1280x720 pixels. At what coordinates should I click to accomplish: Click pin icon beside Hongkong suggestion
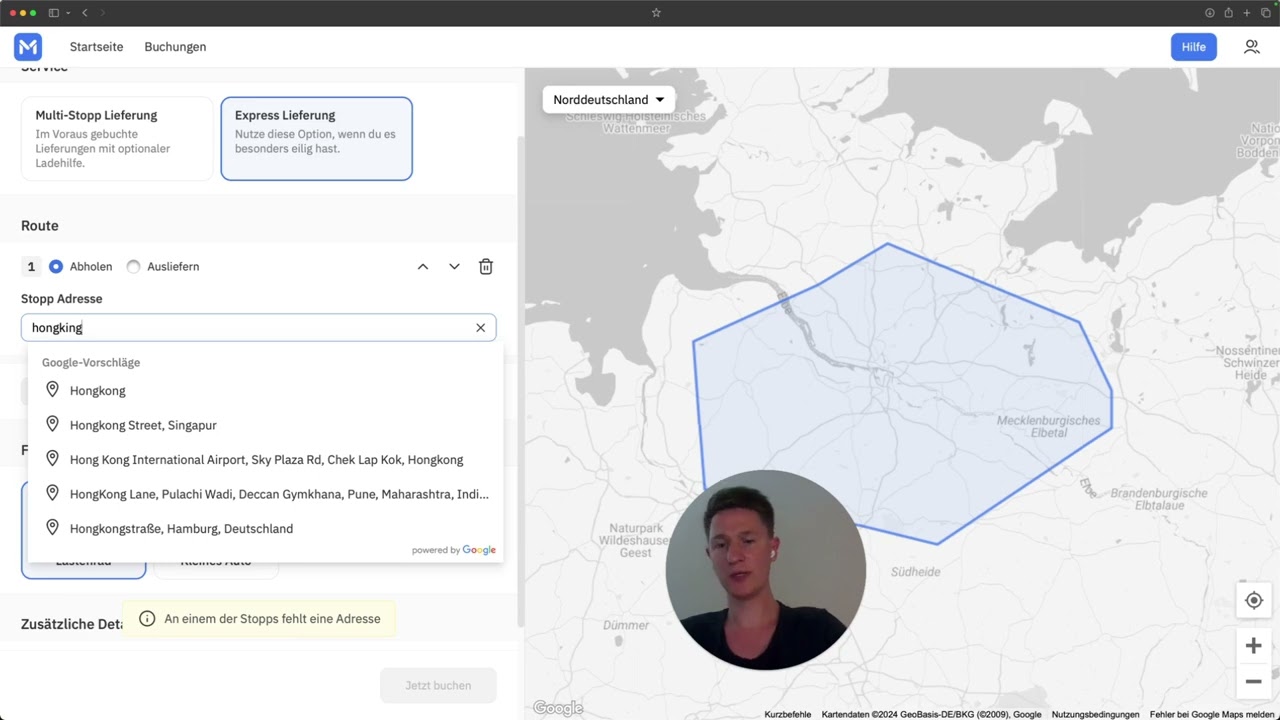(x=53, y=390)
